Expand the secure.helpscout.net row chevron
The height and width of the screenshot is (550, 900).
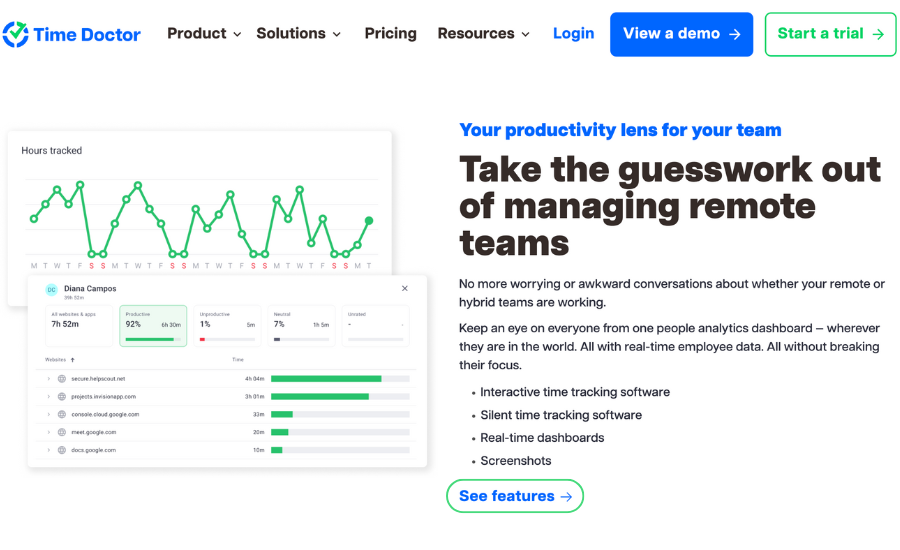point(49,379)
